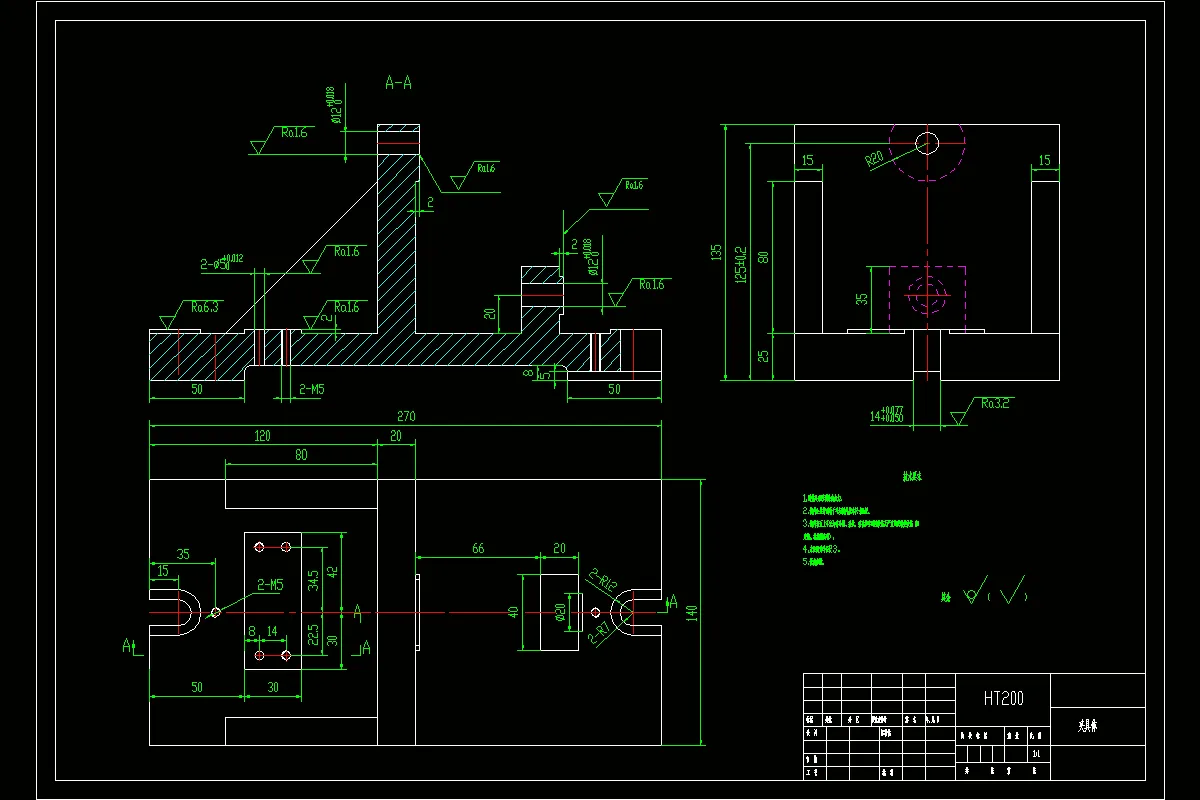Image resolution: width=1200 pixels, height=800 pixels.
Task: Select the 2-R12 radius label
Action: 605,582
